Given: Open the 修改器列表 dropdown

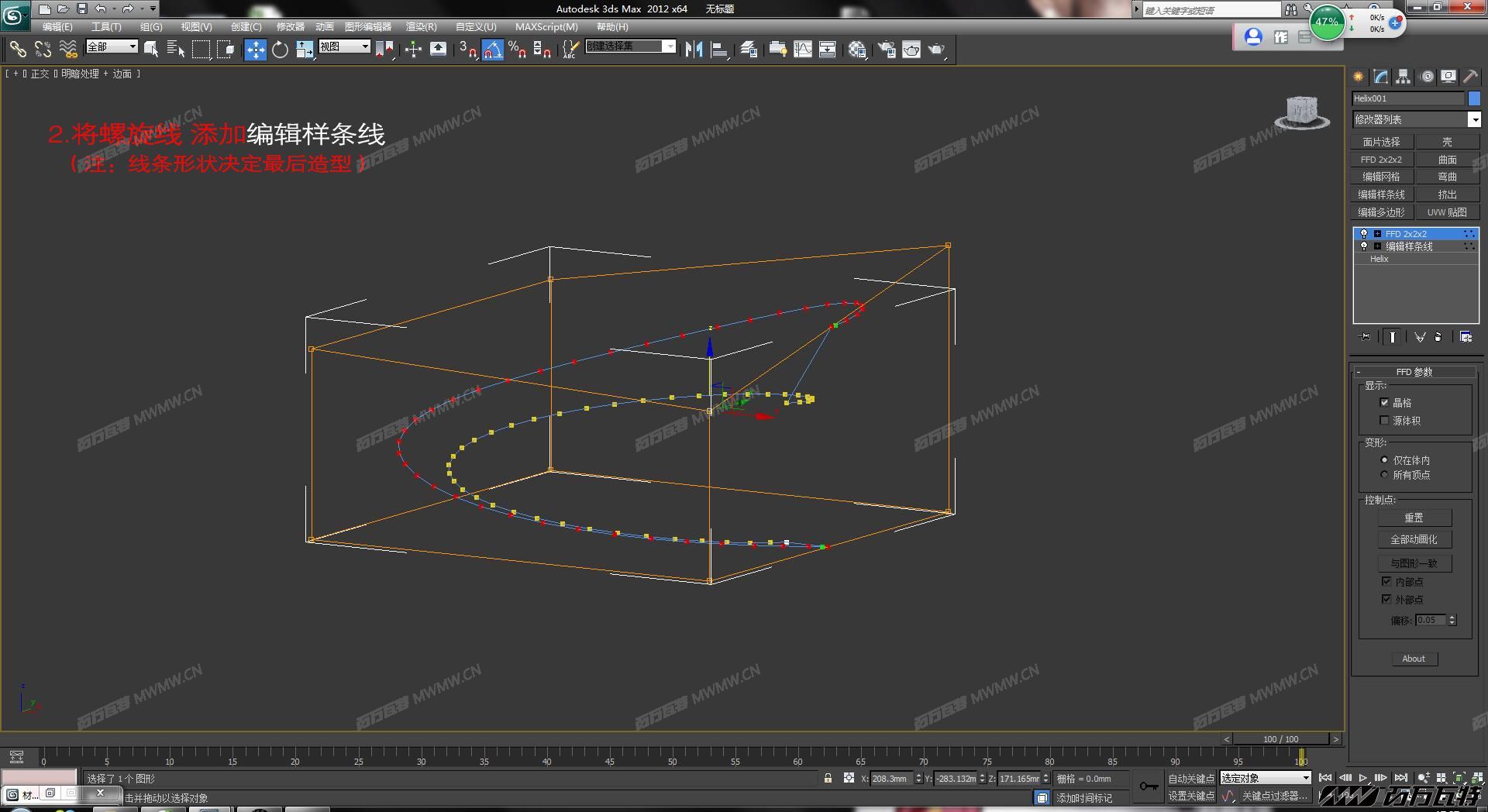Looking at the screenshot, I should point(1416,119).
